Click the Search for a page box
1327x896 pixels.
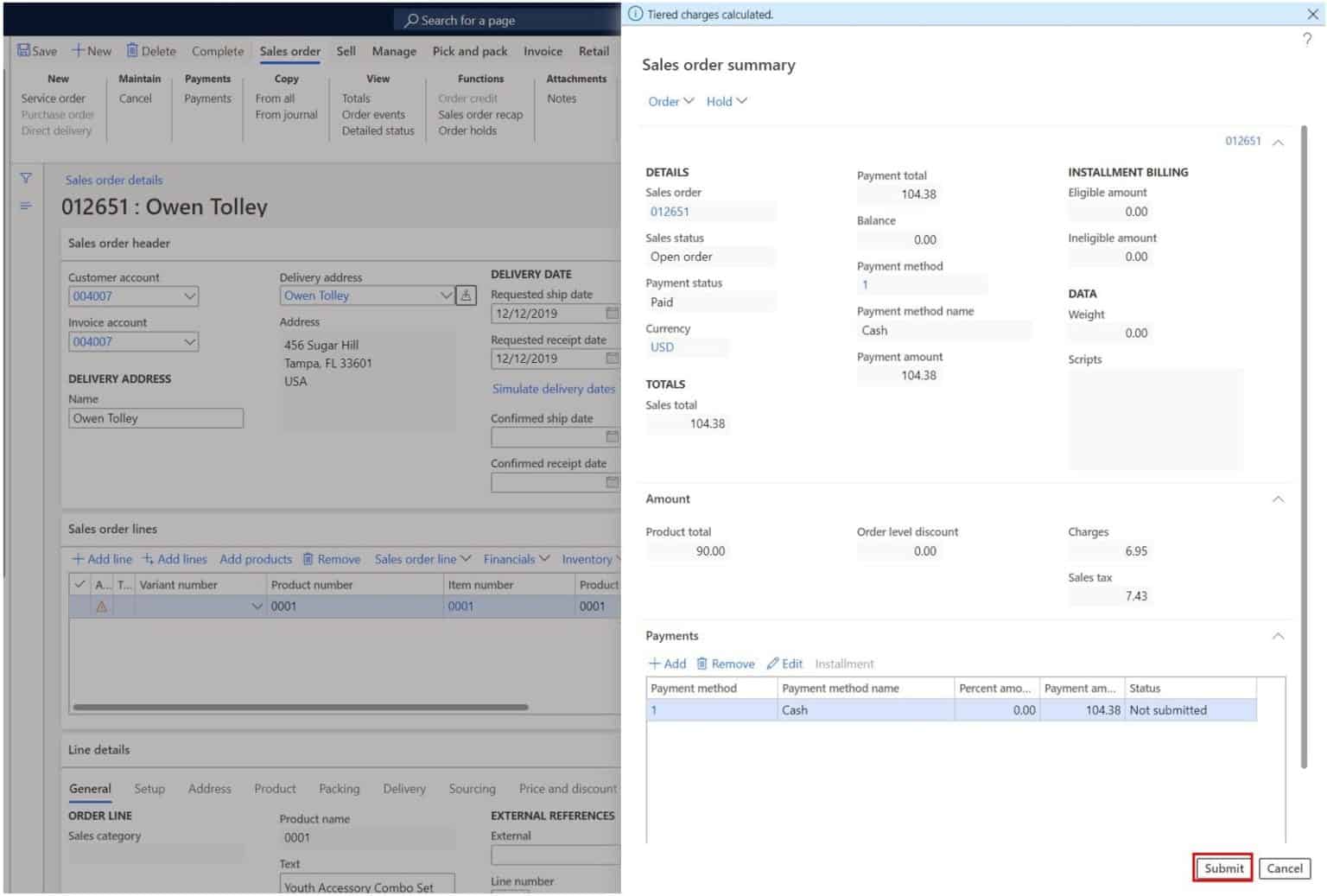tap(506, 20)
